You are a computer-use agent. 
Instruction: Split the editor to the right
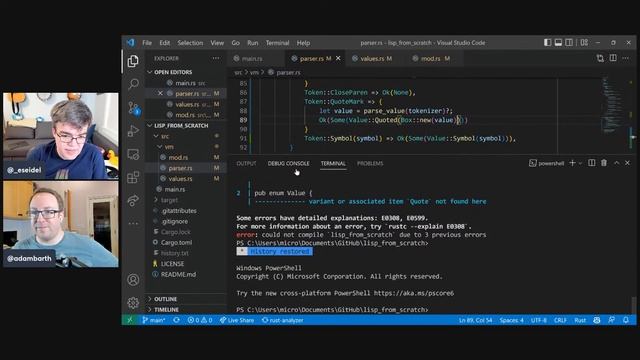tap(613, 58)
